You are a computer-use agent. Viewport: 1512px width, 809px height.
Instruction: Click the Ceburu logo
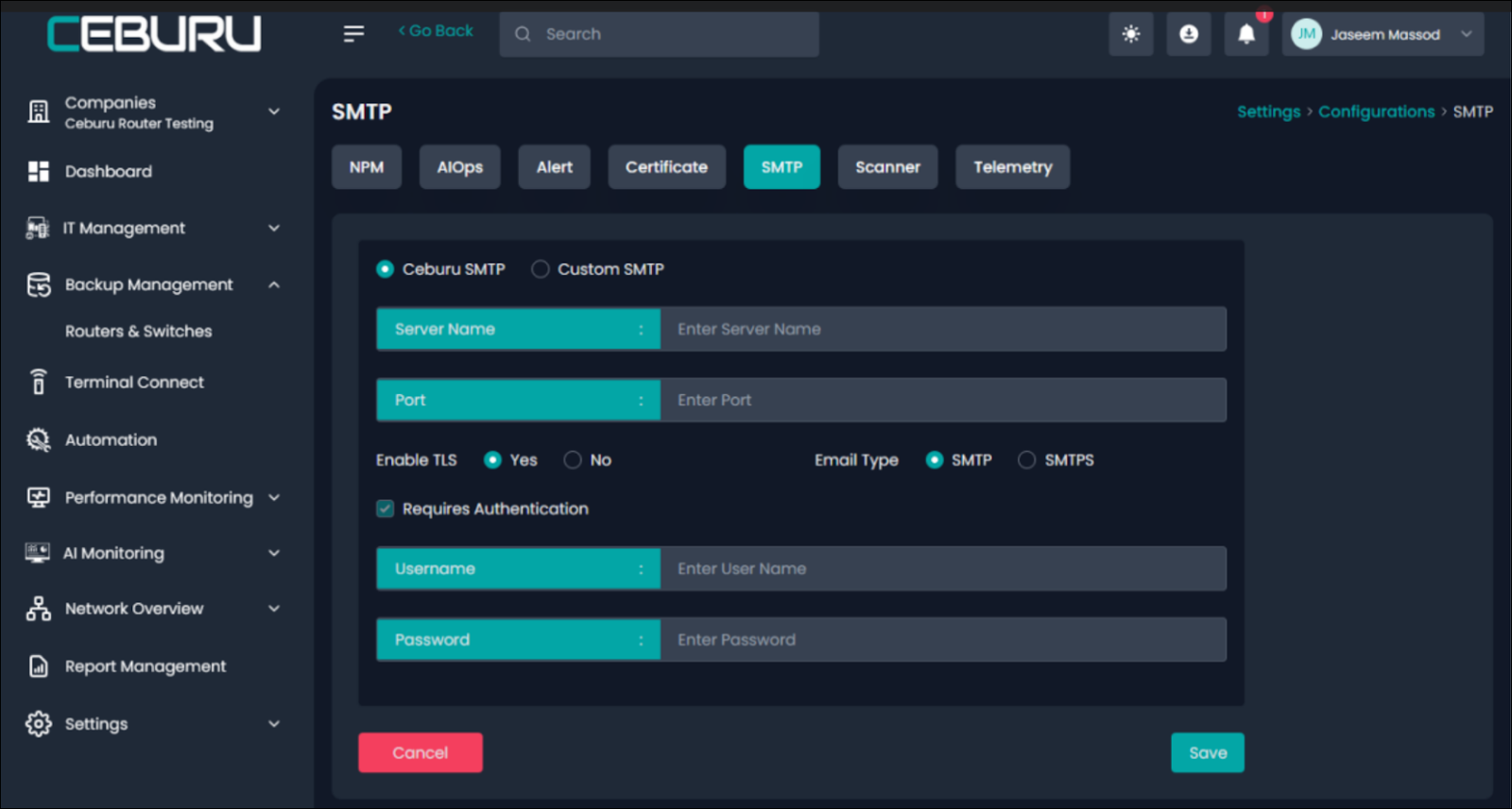[x=154, y=34]
